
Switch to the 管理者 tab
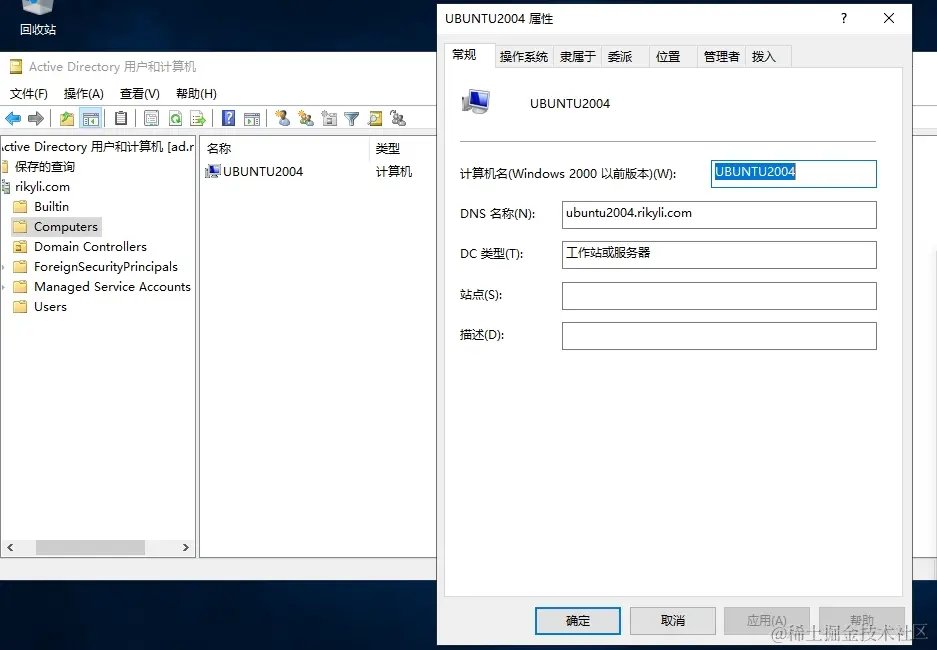719,56
